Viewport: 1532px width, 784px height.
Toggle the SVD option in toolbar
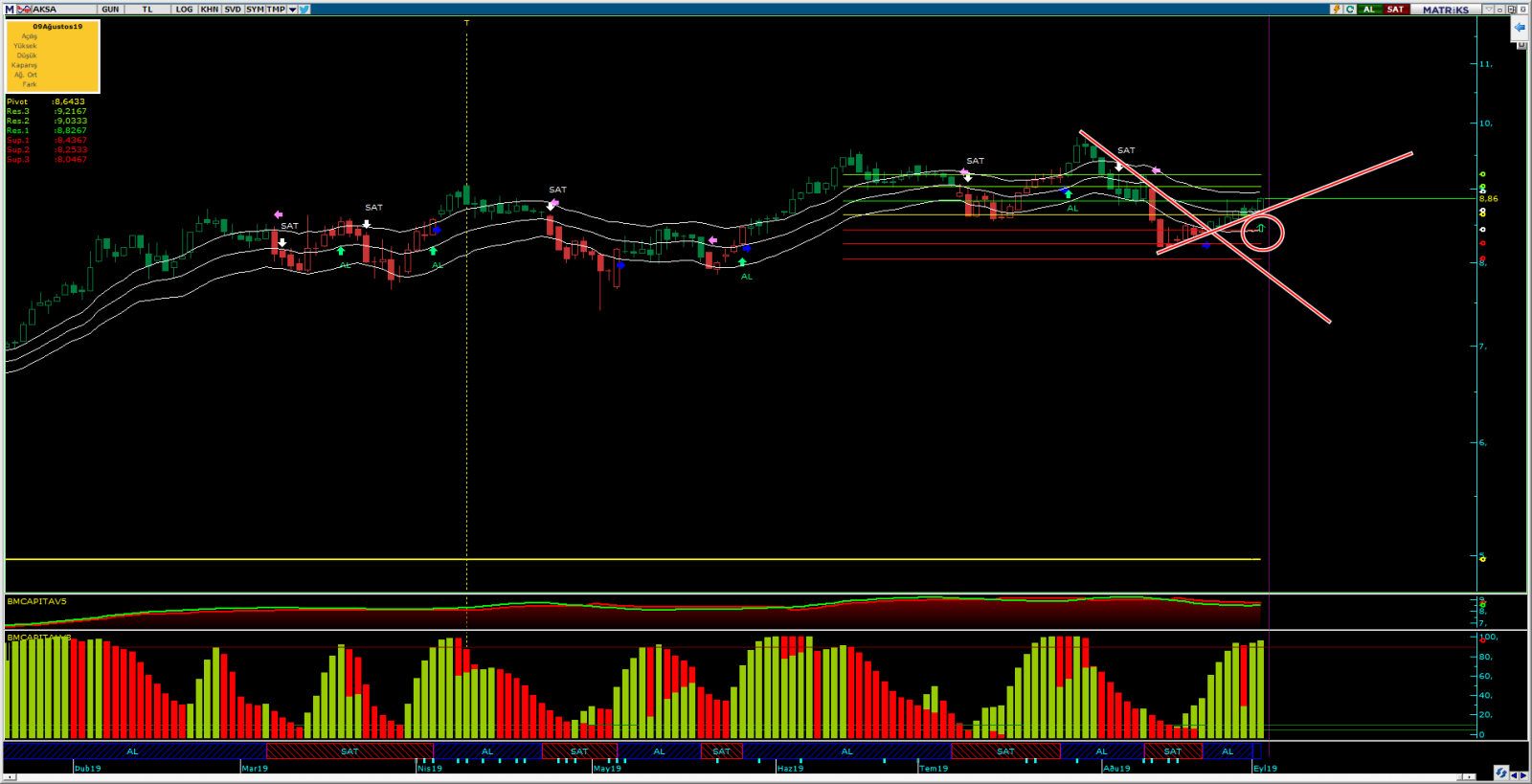tap(233, 10)
